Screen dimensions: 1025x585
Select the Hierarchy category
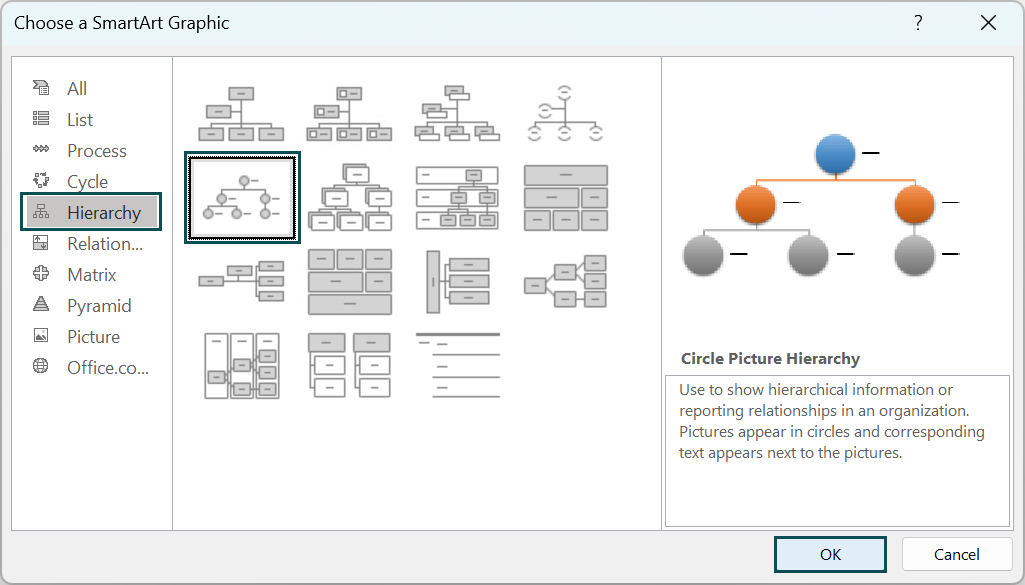(x=91, y=212)
